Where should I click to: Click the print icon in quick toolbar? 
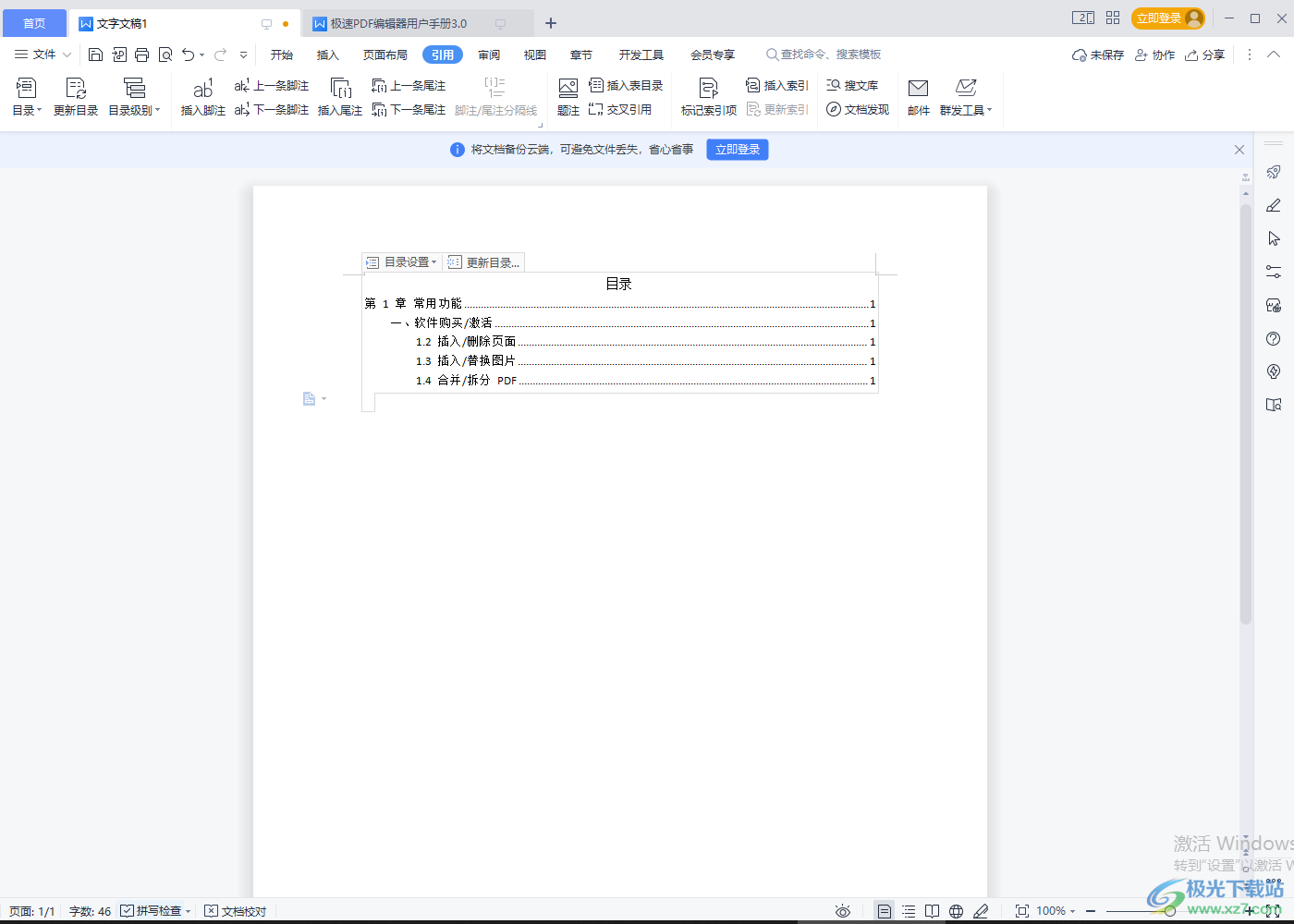142,55
